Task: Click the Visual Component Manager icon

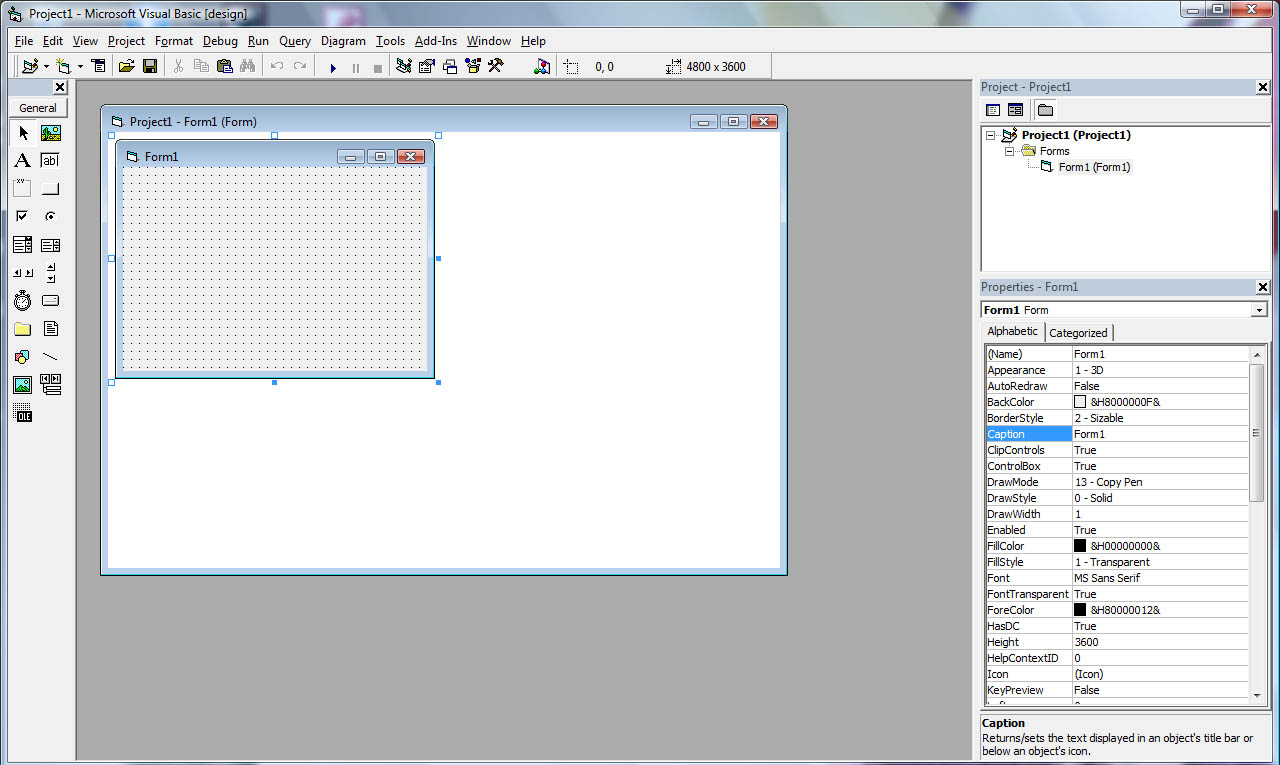Action: tap(542, 67)
